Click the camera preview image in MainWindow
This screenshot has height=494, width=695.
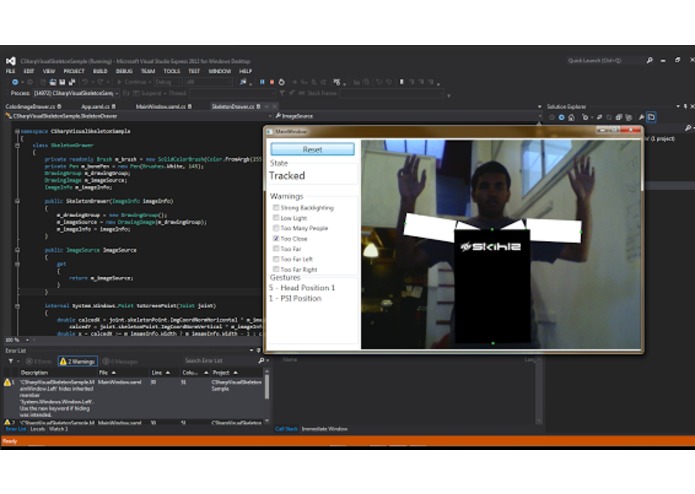pos(501,245)
